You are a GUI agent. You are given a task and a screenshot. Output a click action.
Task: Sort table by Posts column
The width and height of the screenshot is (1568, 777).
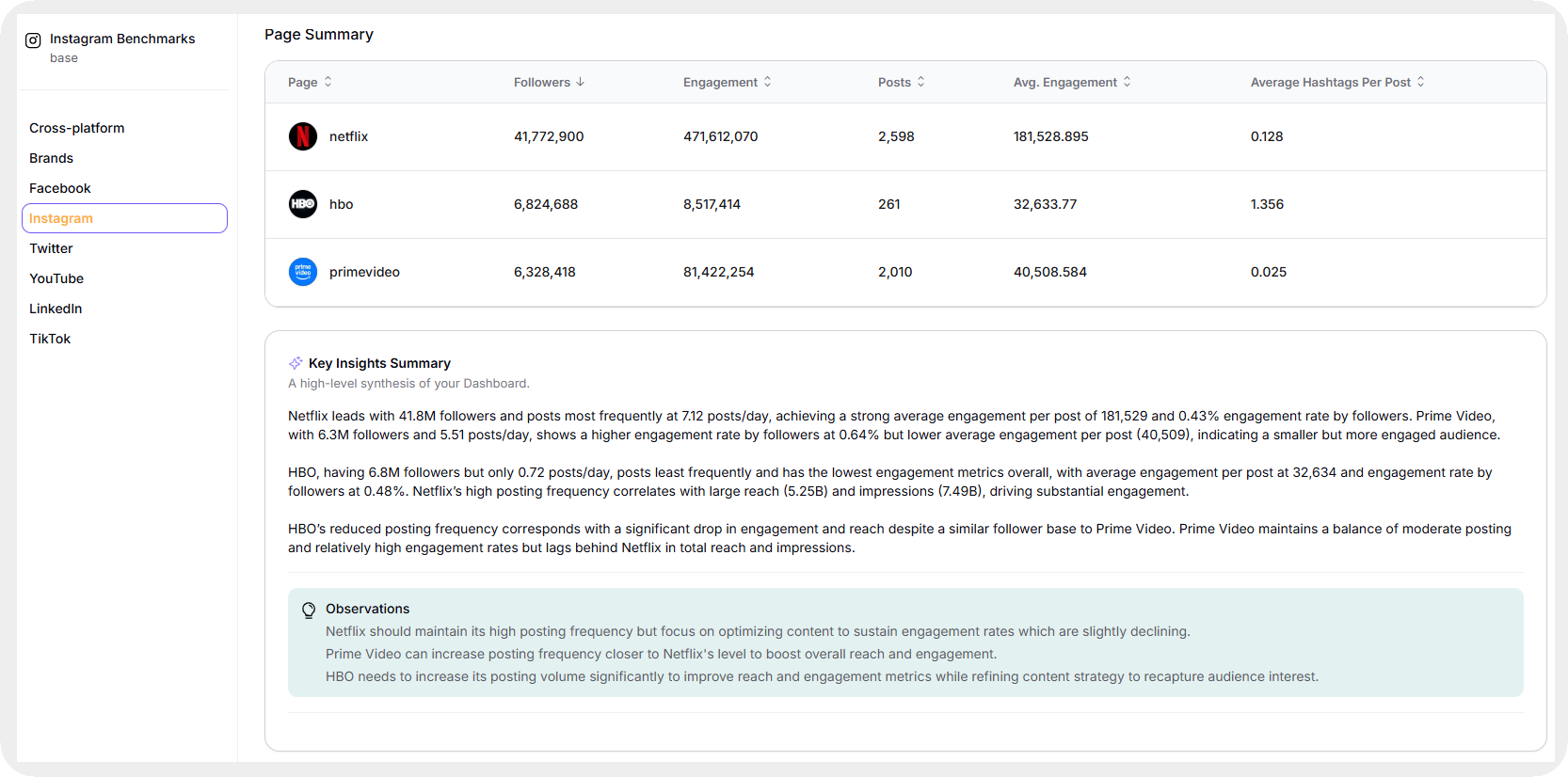point(901,82)
